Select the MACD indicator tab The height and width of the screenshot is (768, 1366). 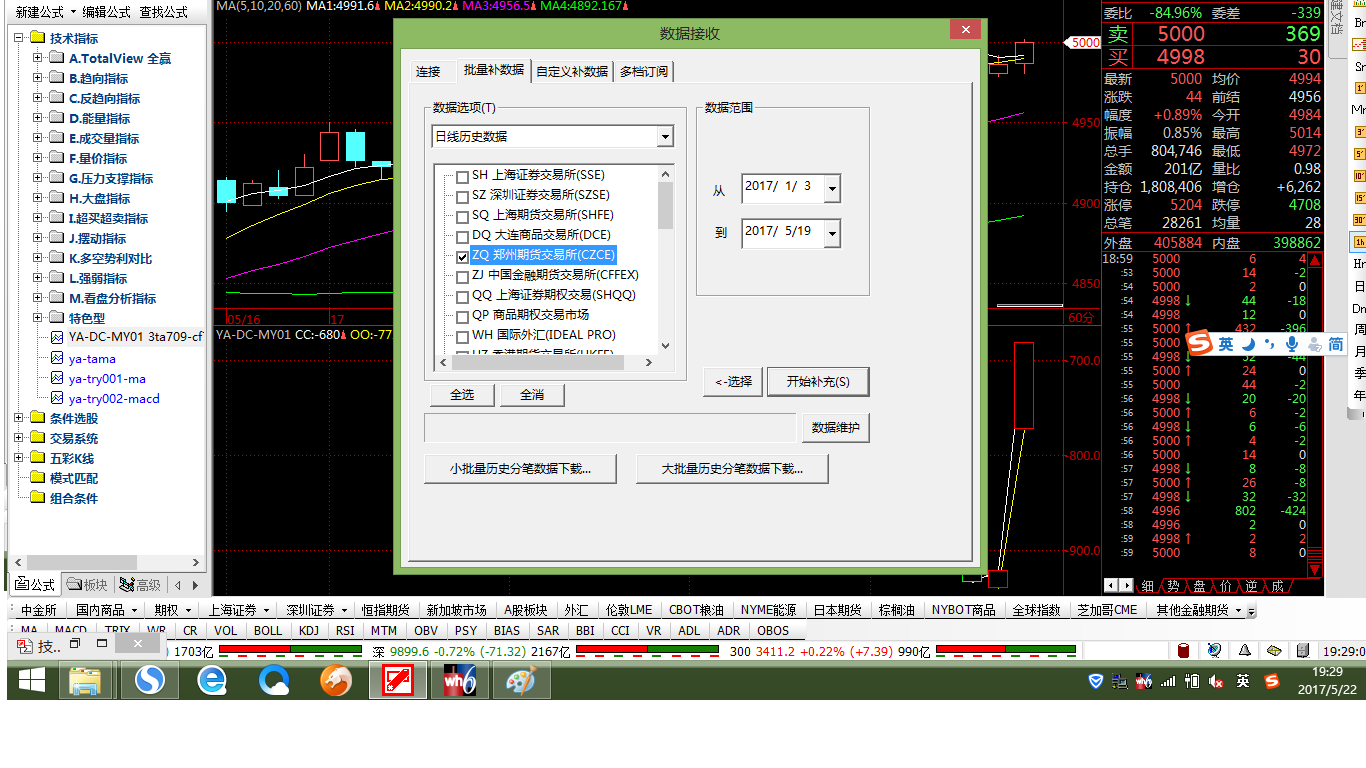click(x=71, y=631)
